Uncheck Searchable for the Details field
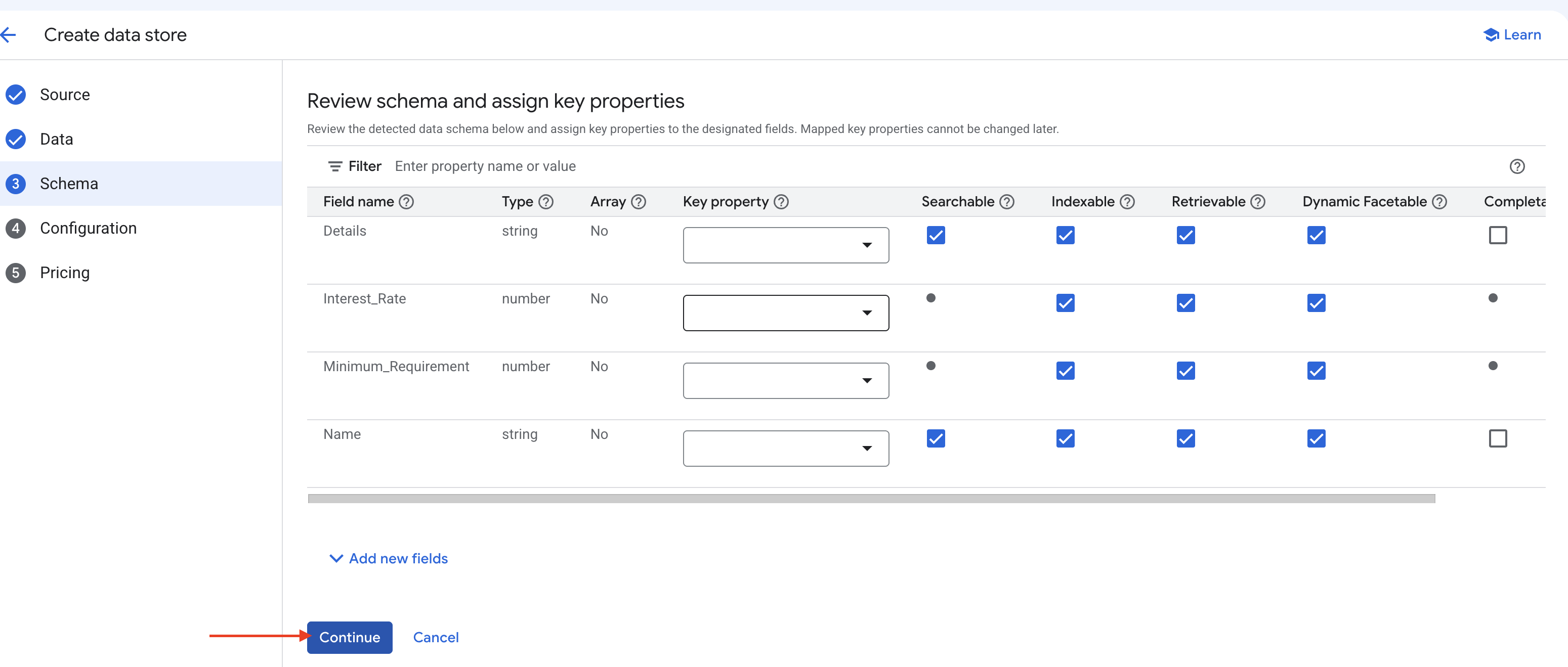The height and width of the screenshot is (667, 1568). (936, 235)
